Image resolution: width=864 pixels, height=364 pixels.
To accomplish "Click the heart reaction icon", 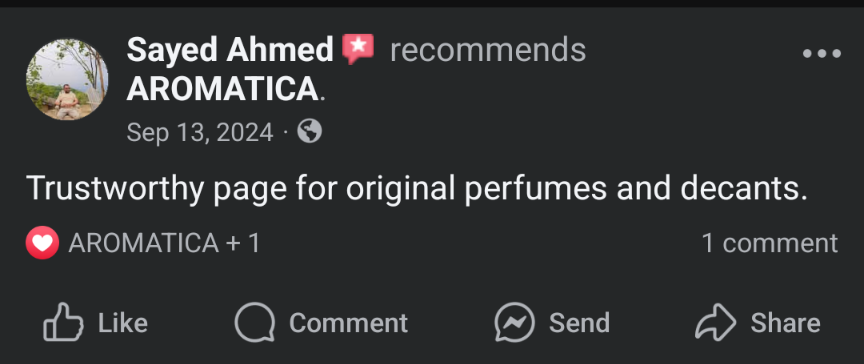I will (x=42, y=243).
